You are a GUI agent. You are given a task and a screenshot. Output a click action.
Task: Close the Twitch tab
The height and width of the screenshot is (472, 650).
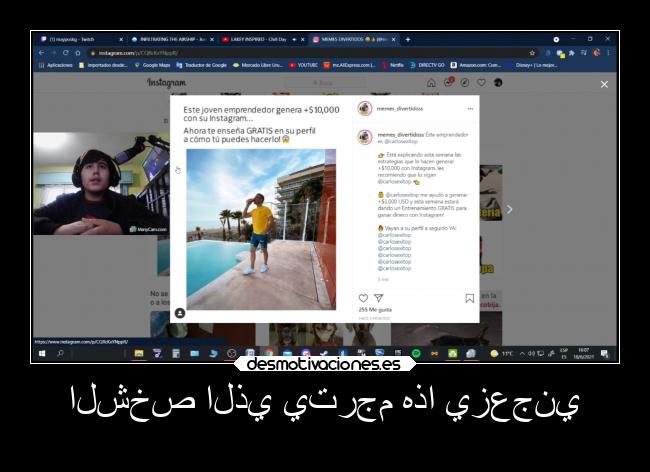coord(121,39)
